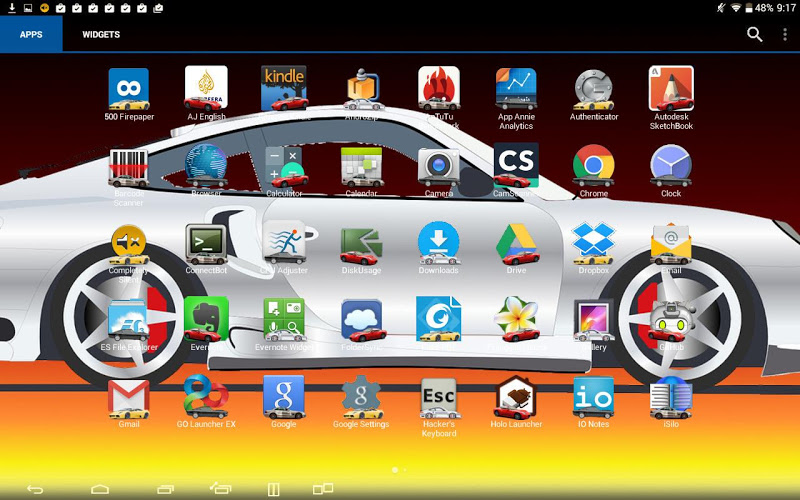Open the blue document app beside FolderSync

coord(439,319)
